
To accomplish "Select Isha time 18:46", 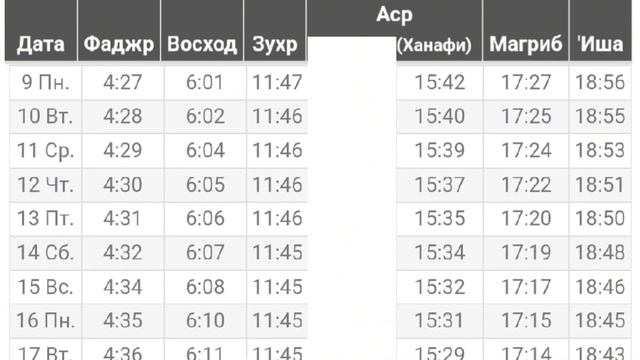I will click(600, 287).
